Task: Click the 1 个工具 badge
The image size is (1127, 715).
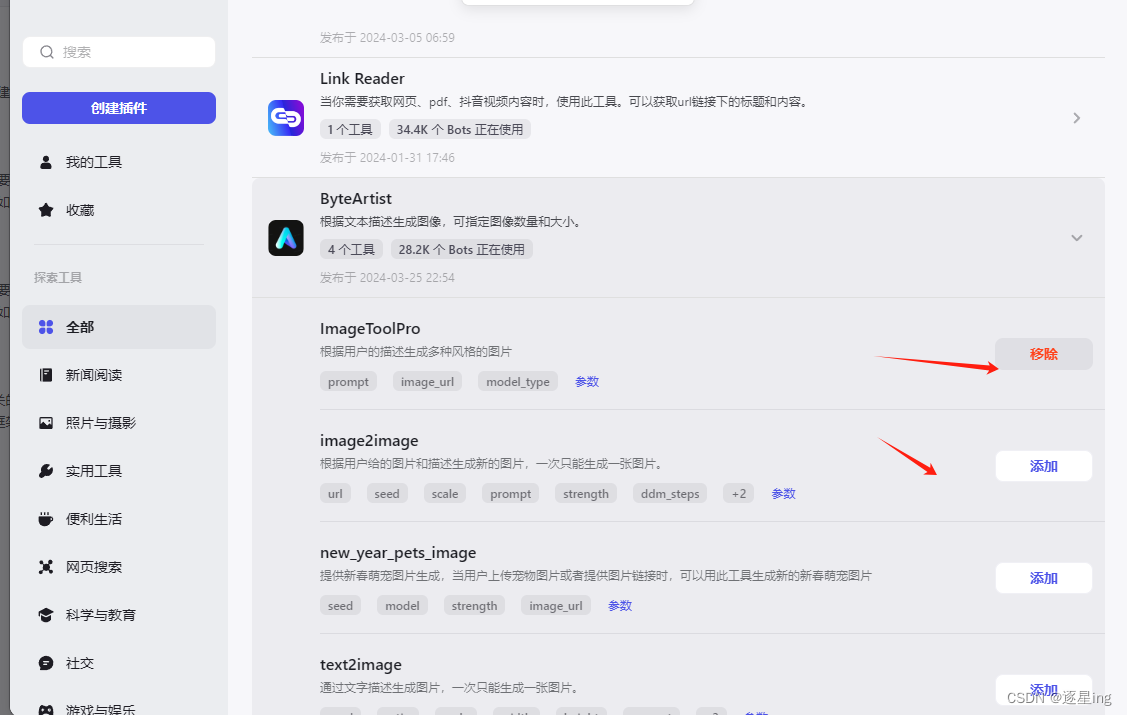Action: [x=350, y=129]
